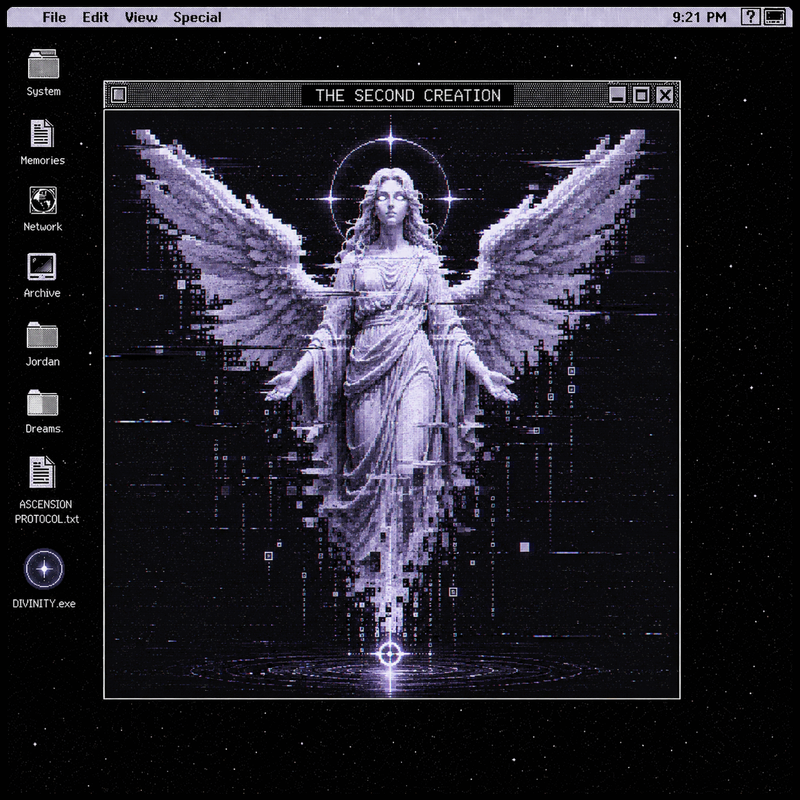Open the Jordan folder icon
The height and width of the screenshot is (800, 800).
[x=42, y=335]
